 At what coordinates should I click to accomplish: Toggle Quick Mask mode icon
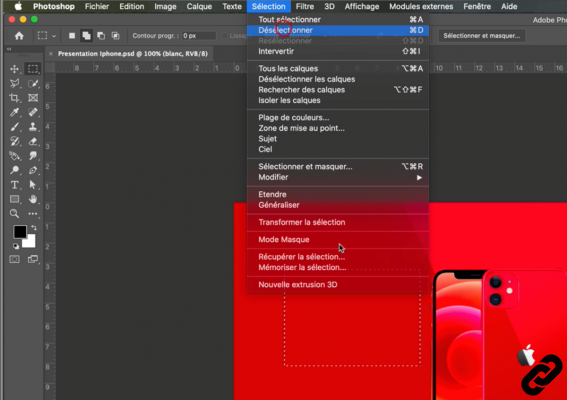pos(14,259)
